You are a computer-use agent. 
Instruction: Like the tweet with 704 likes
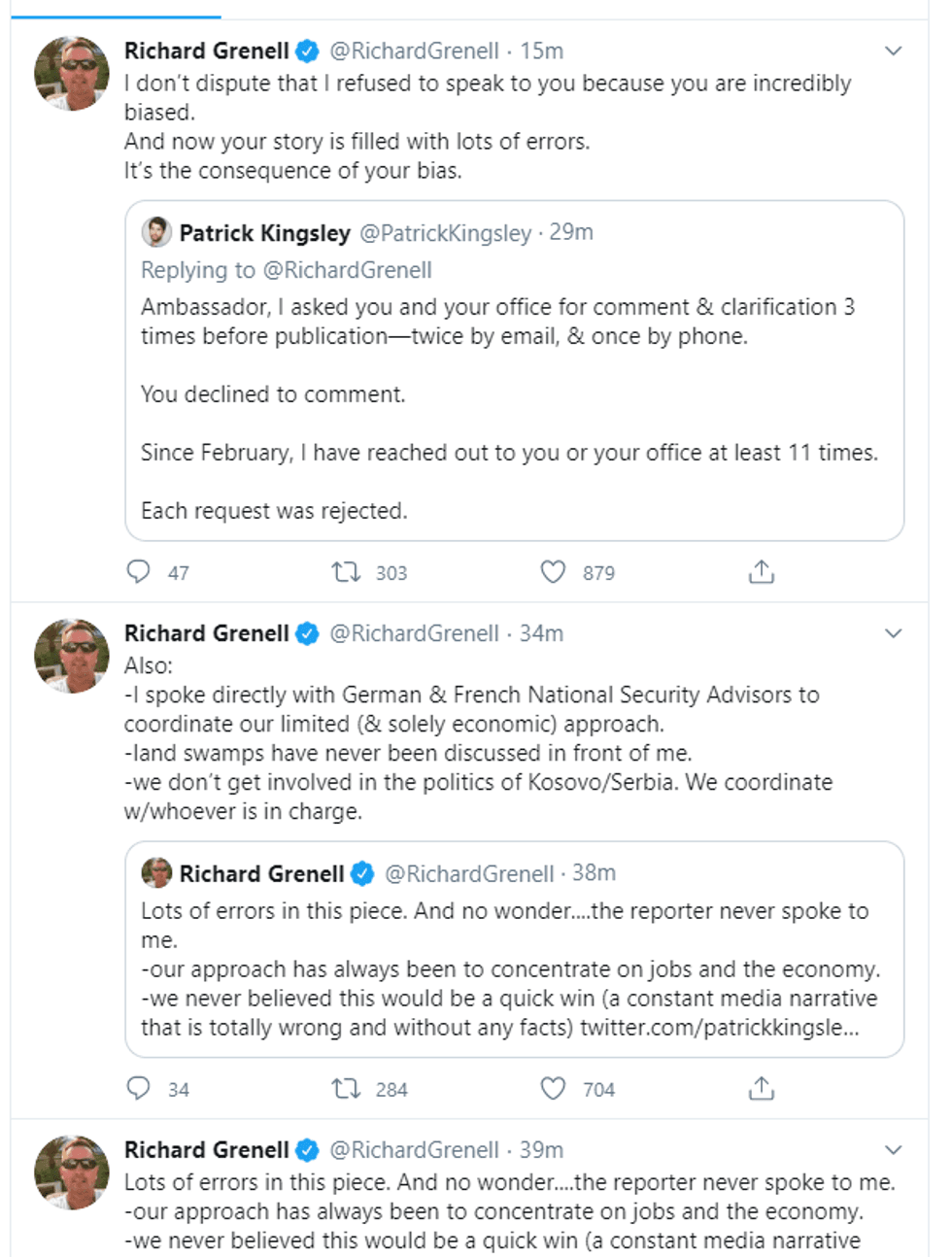point(553,1089)
